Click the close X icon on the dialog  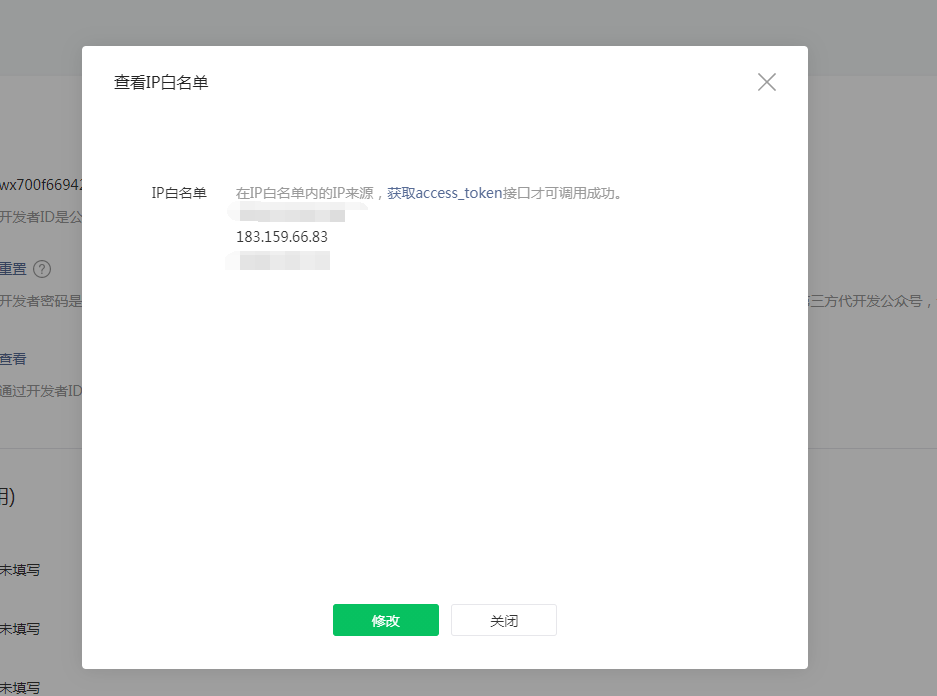(x=766, y=82)
